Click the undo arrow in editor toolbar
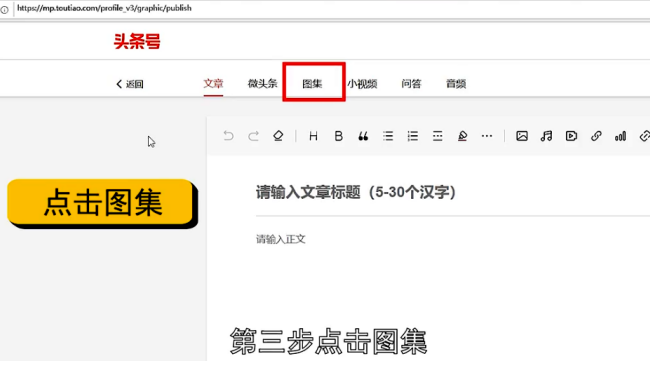 (x=228, y=136)
